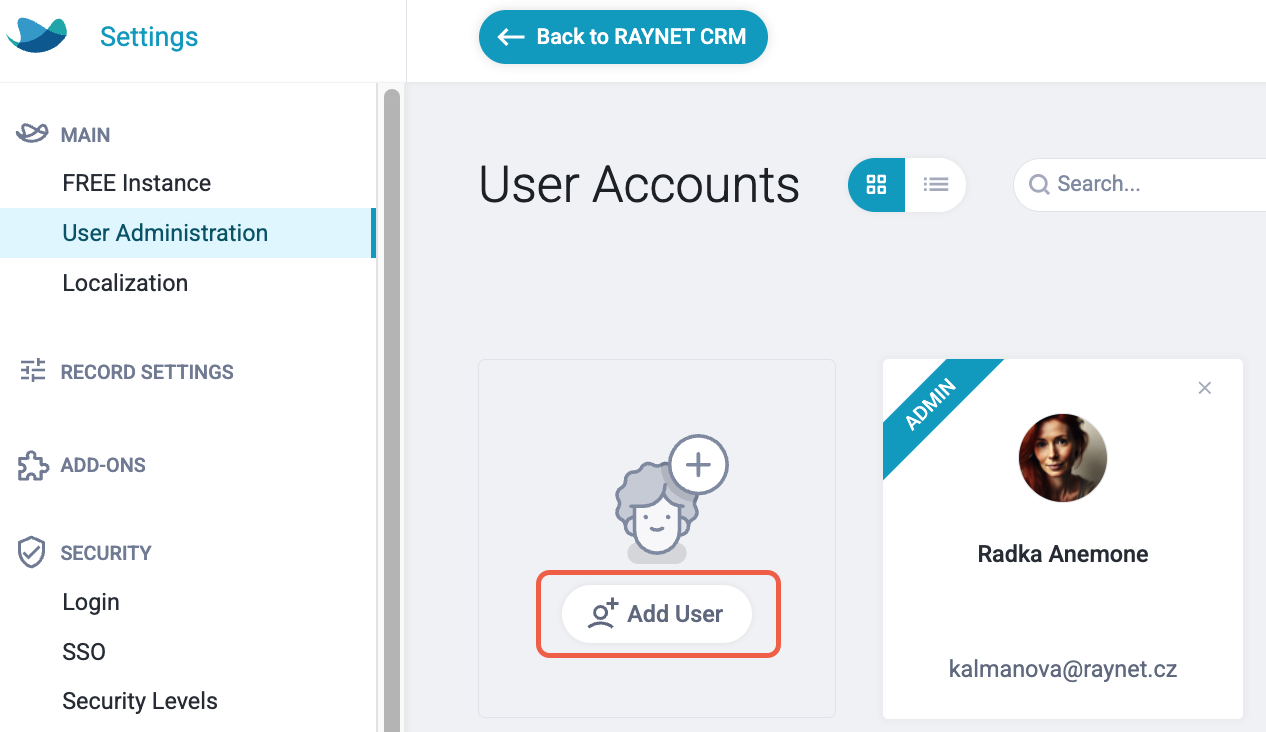The height and width of the screenshot is (732, 1266).
Task: Open Login security settings
Action: point(91,602)
